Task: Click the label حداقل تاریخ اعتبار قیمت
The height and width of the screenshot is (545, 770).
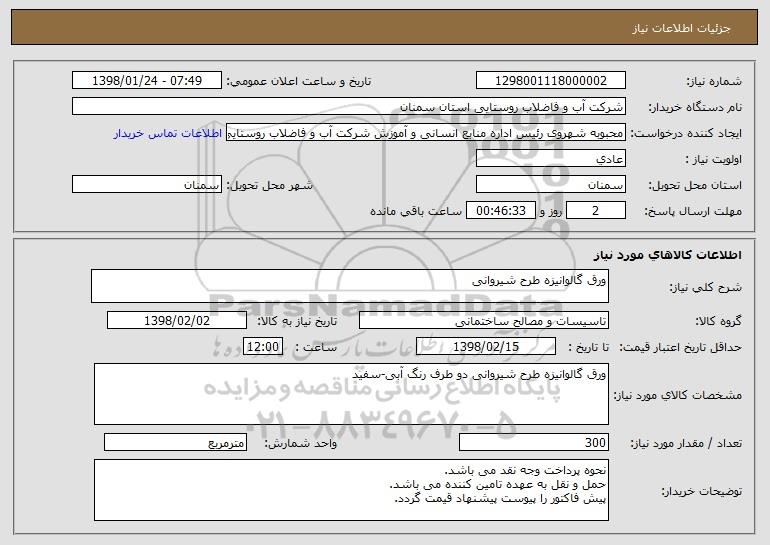Action: [681, 348]
